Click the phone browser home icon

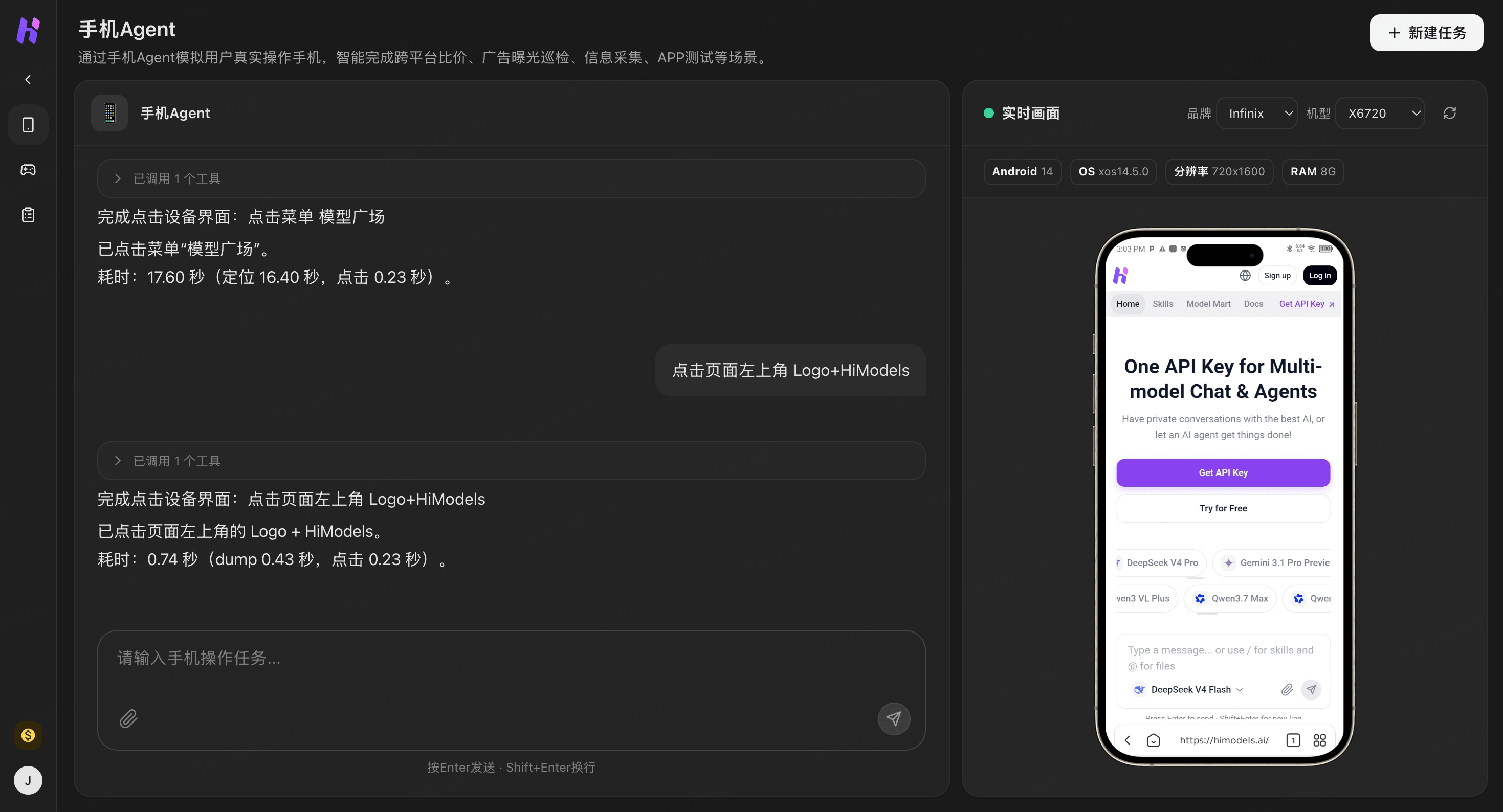(1153, 740)
